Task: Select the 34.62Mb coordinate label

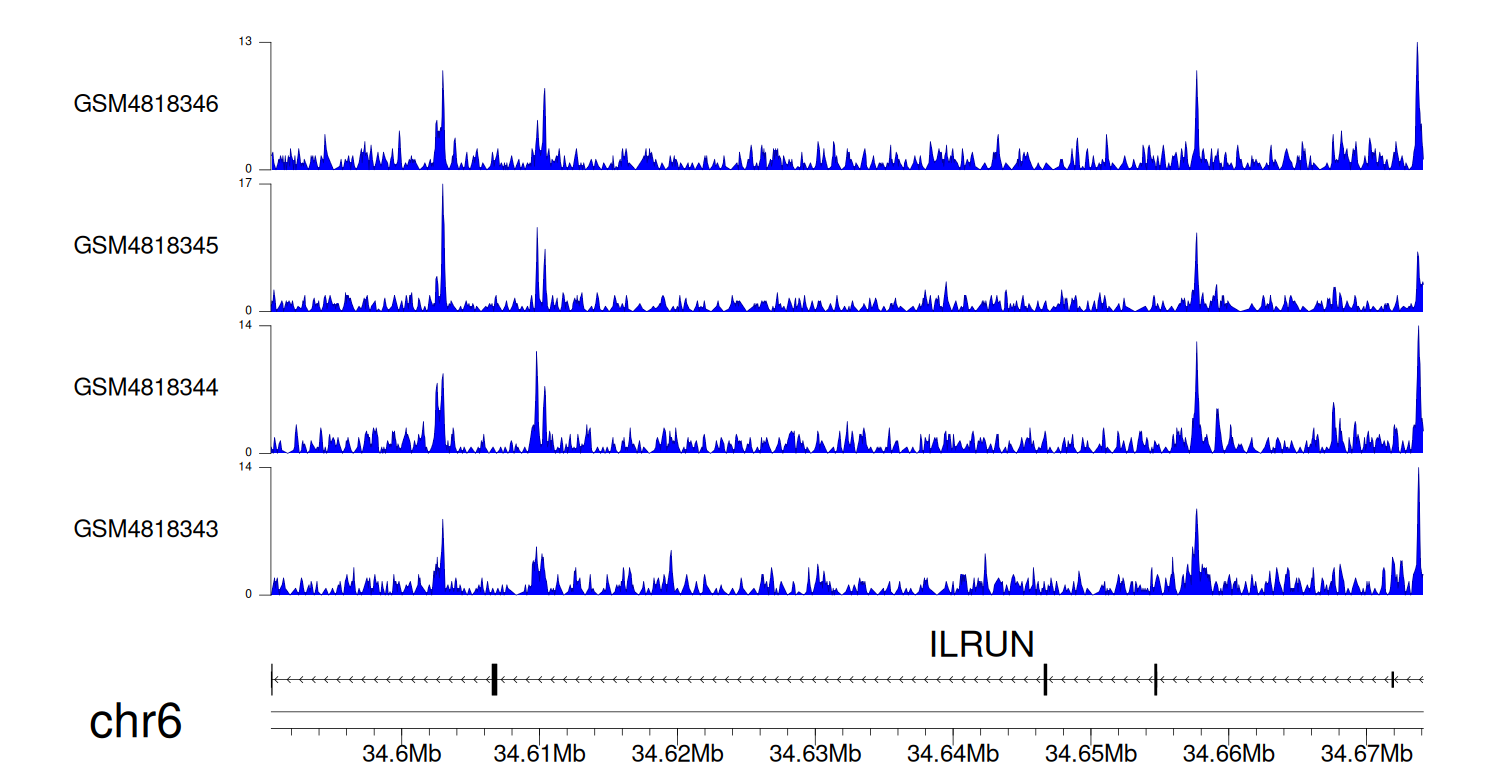Action: tap(677, 753)
